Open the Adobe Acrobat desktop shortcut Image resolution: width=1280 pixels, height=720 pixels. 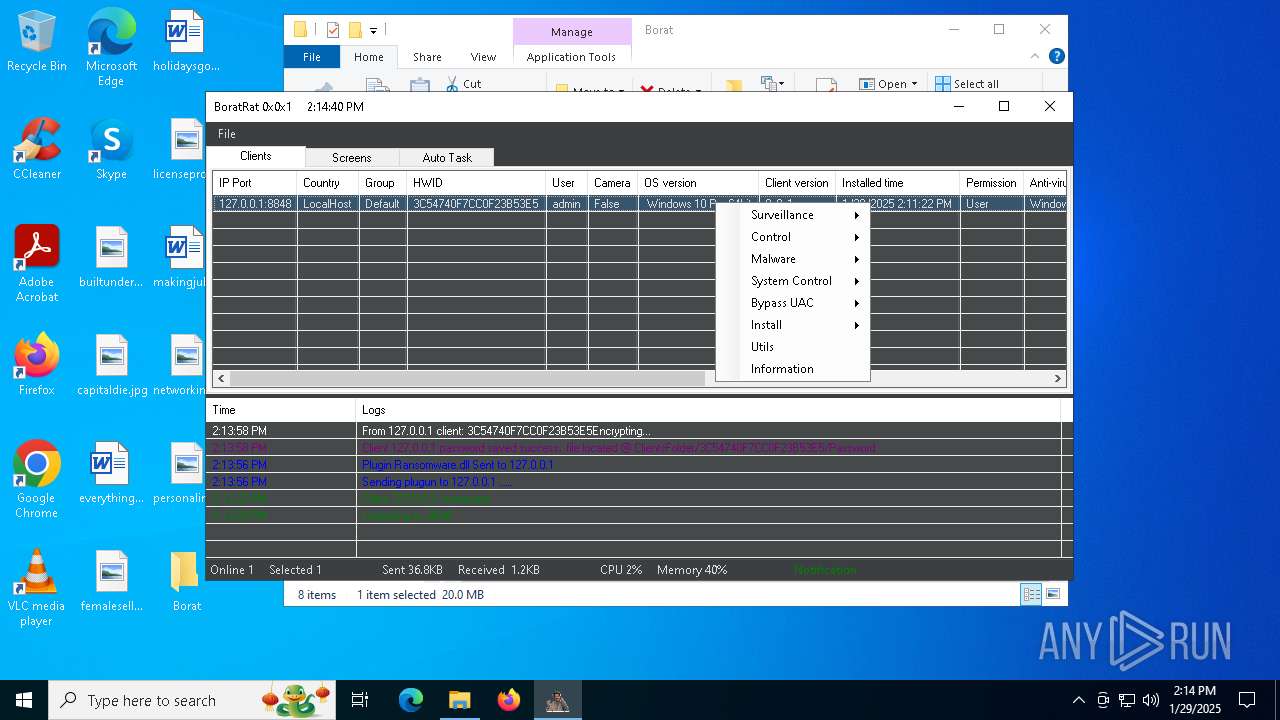coord(37,263)
